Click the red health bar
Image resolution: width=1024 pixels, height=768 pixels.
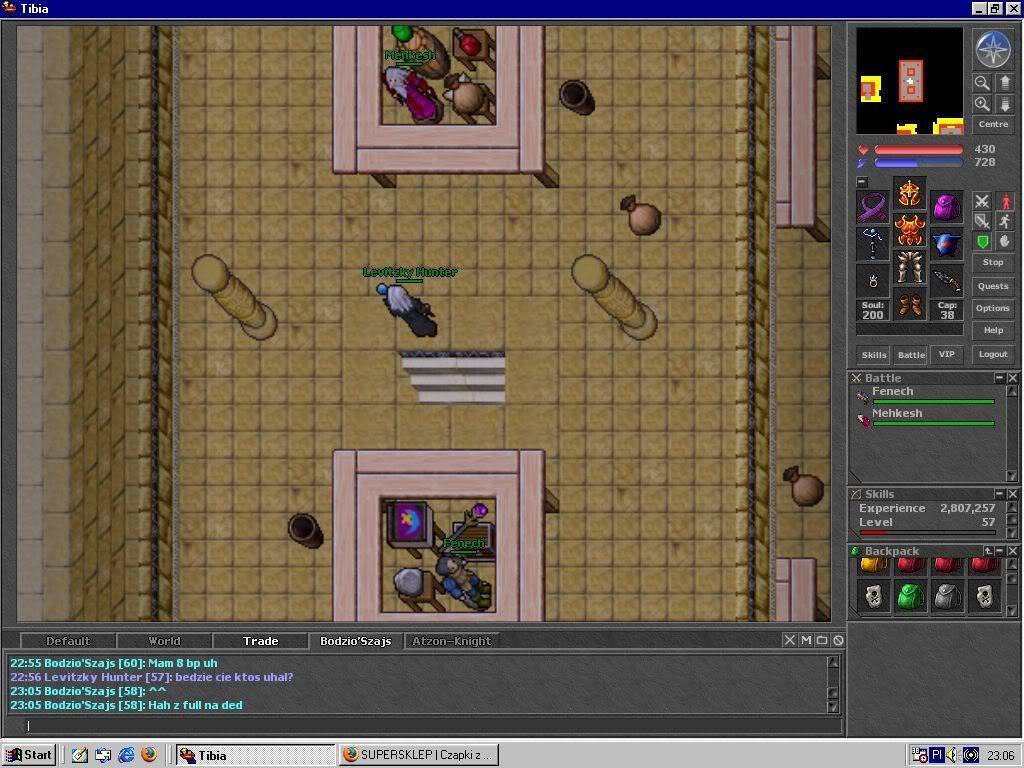coord(918,150)
